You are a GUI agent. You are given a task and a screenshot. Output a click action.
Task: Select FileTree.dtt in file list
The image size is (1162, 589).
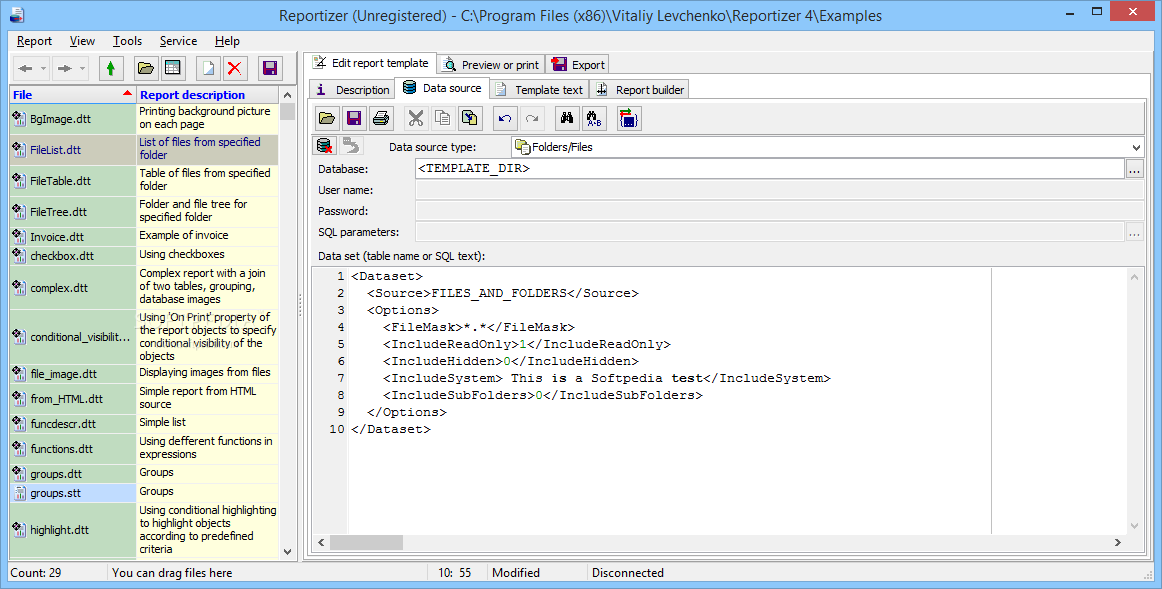tap(73, 212)
